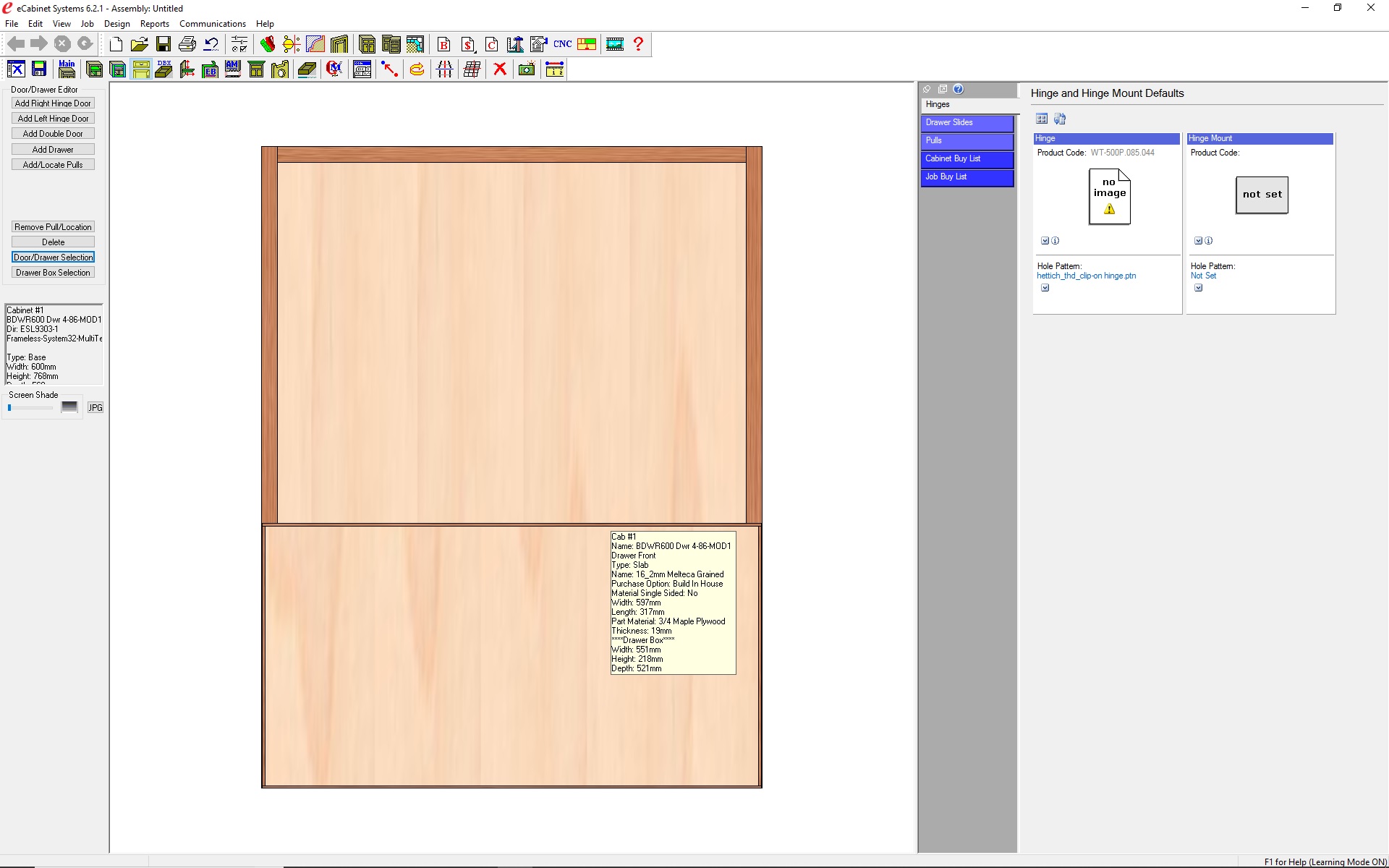Open dropdown below Hinge Mount Not Set pattern
The image size is (1389, 868).
[1198, 288]
